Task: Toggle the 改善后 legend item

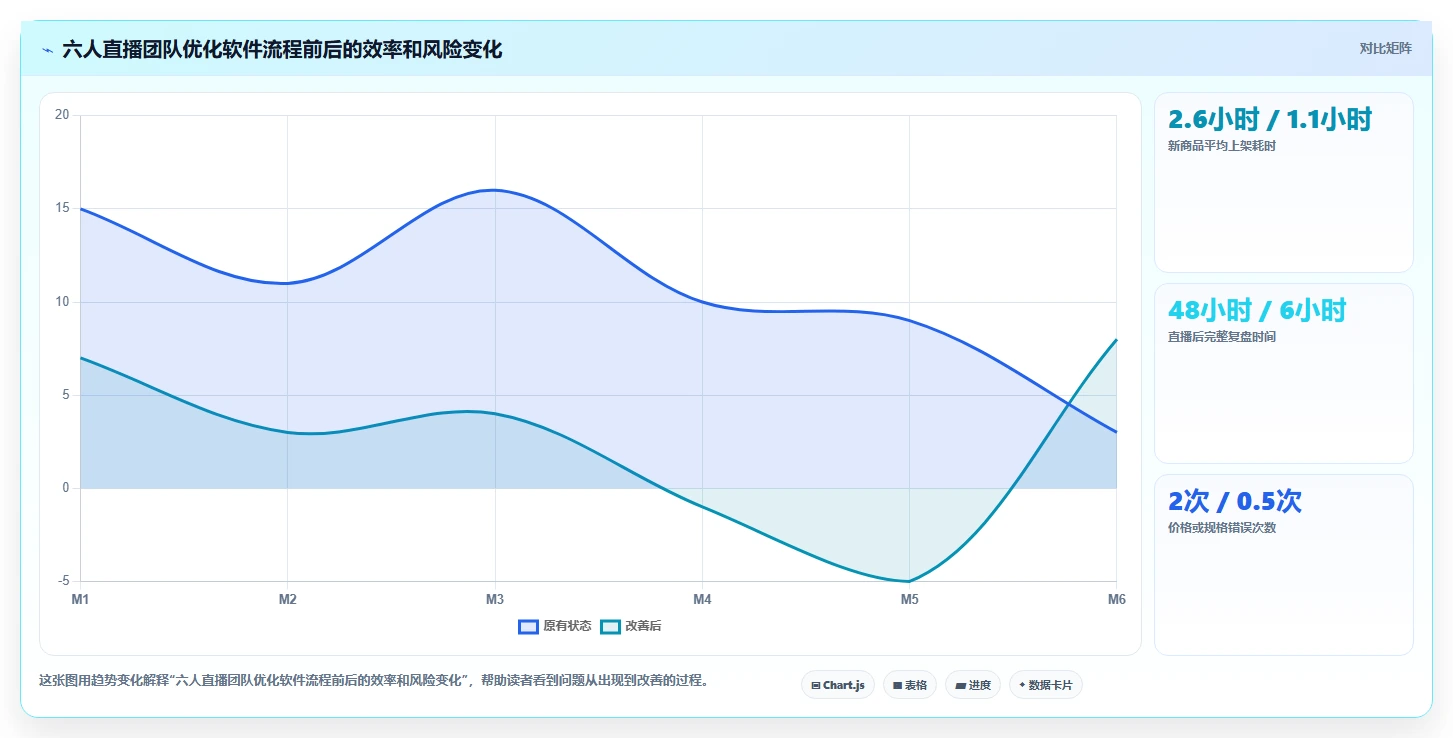Action: tap(631, 626)
